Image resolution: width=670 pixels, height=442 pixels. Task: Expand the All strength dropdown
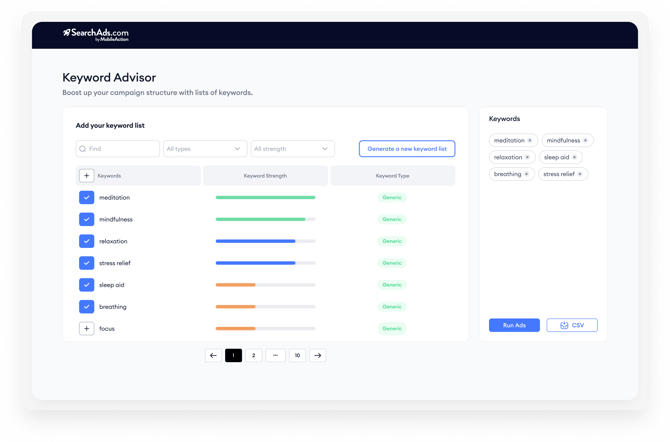click(x=292, y=149)
